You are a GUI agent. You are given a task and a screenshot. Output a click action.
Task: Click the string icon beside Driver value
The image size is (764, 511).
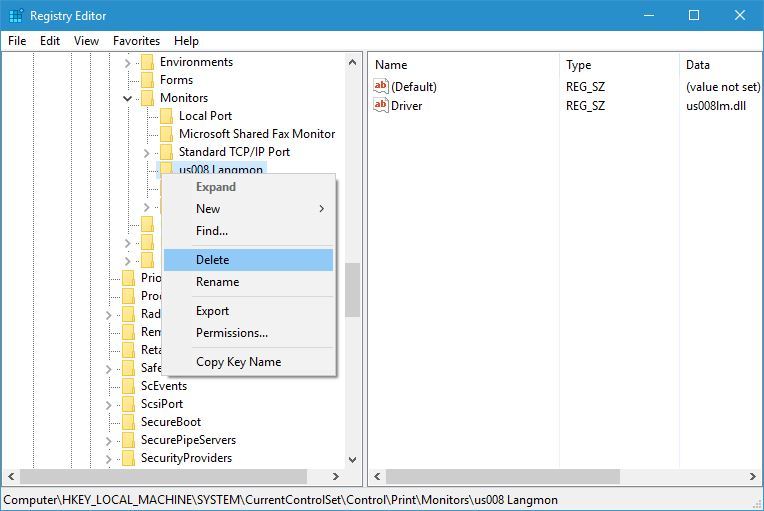point(381,105)
